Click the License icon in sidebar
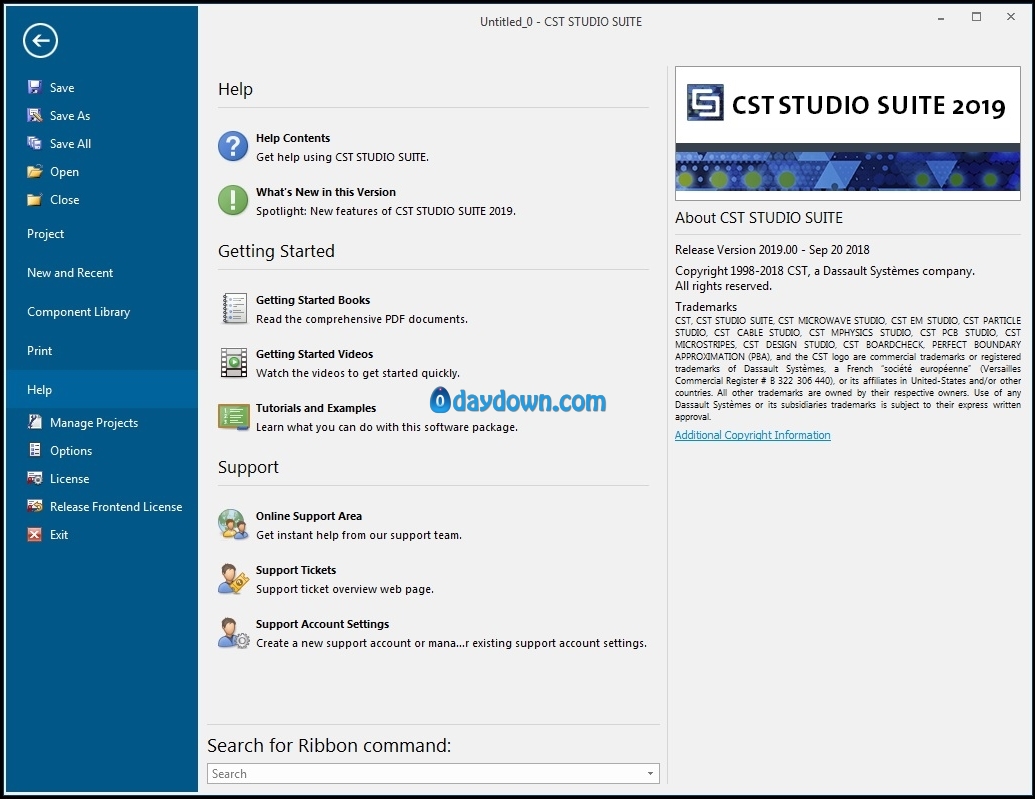Image resolution: width=1035 pixels, height=799 pixels. (x=34, y=478)
